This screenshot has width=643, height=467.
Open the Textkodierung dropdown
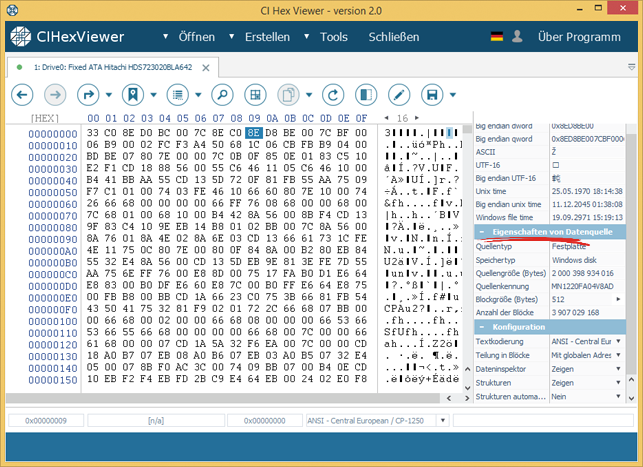[622, 341]
